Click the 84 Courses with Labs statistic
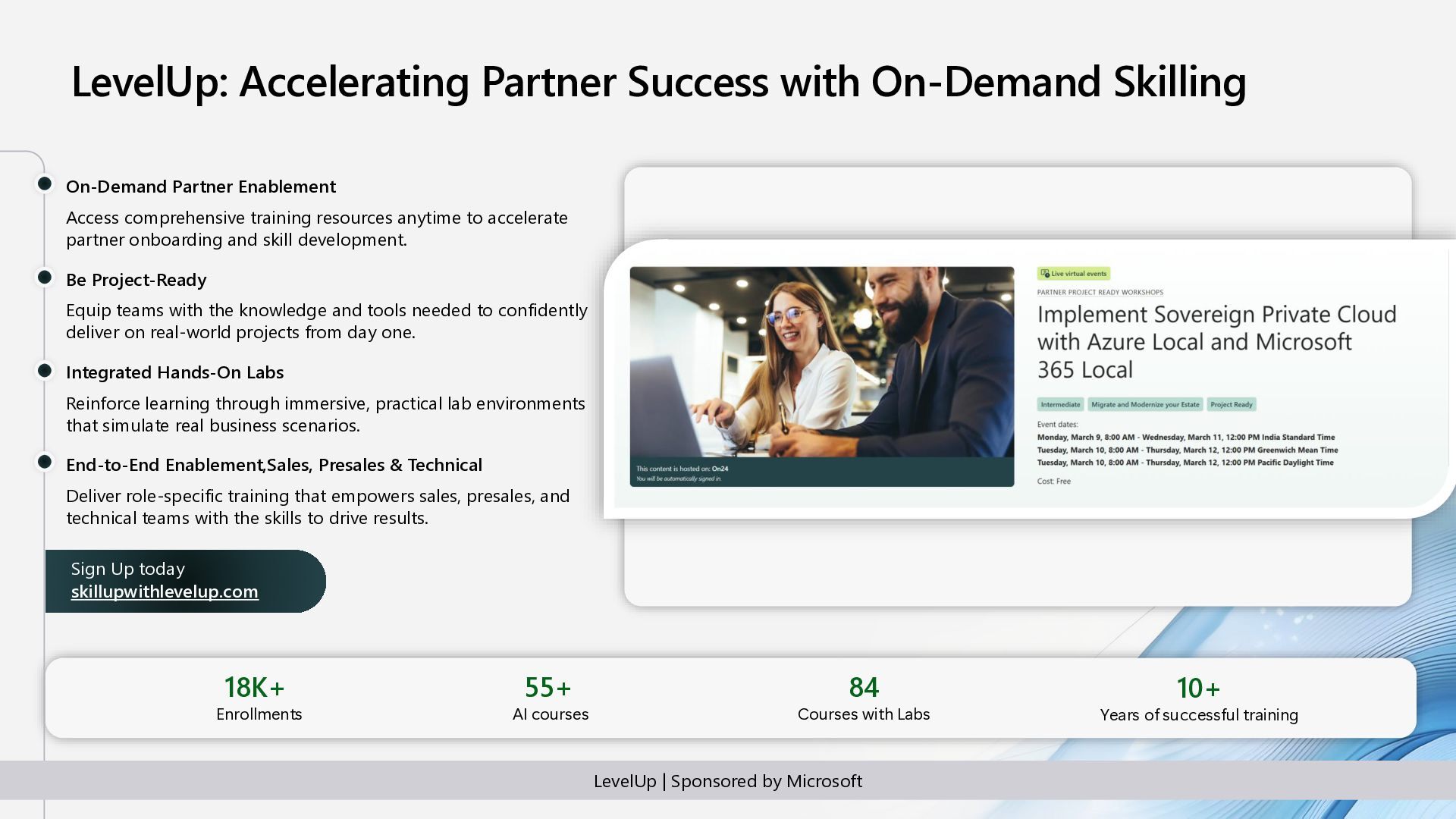The height and width of the screenshot is (819, 1456). click(863, 698)
